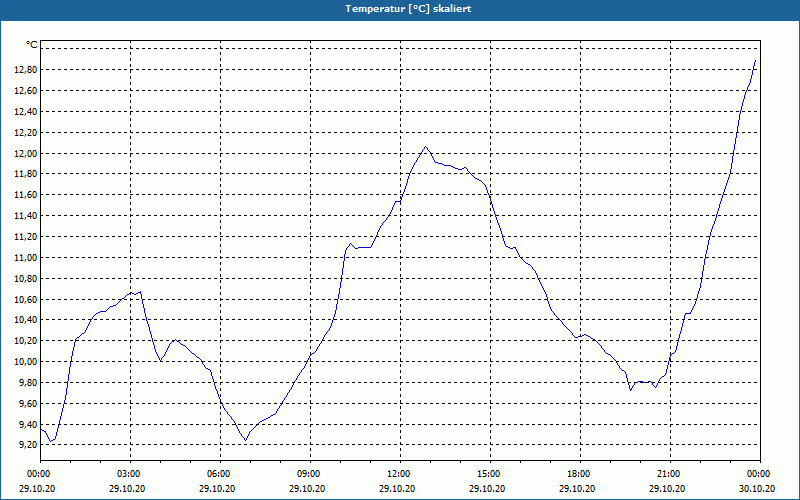Click on the 11,60 axis value

(27, 195)
